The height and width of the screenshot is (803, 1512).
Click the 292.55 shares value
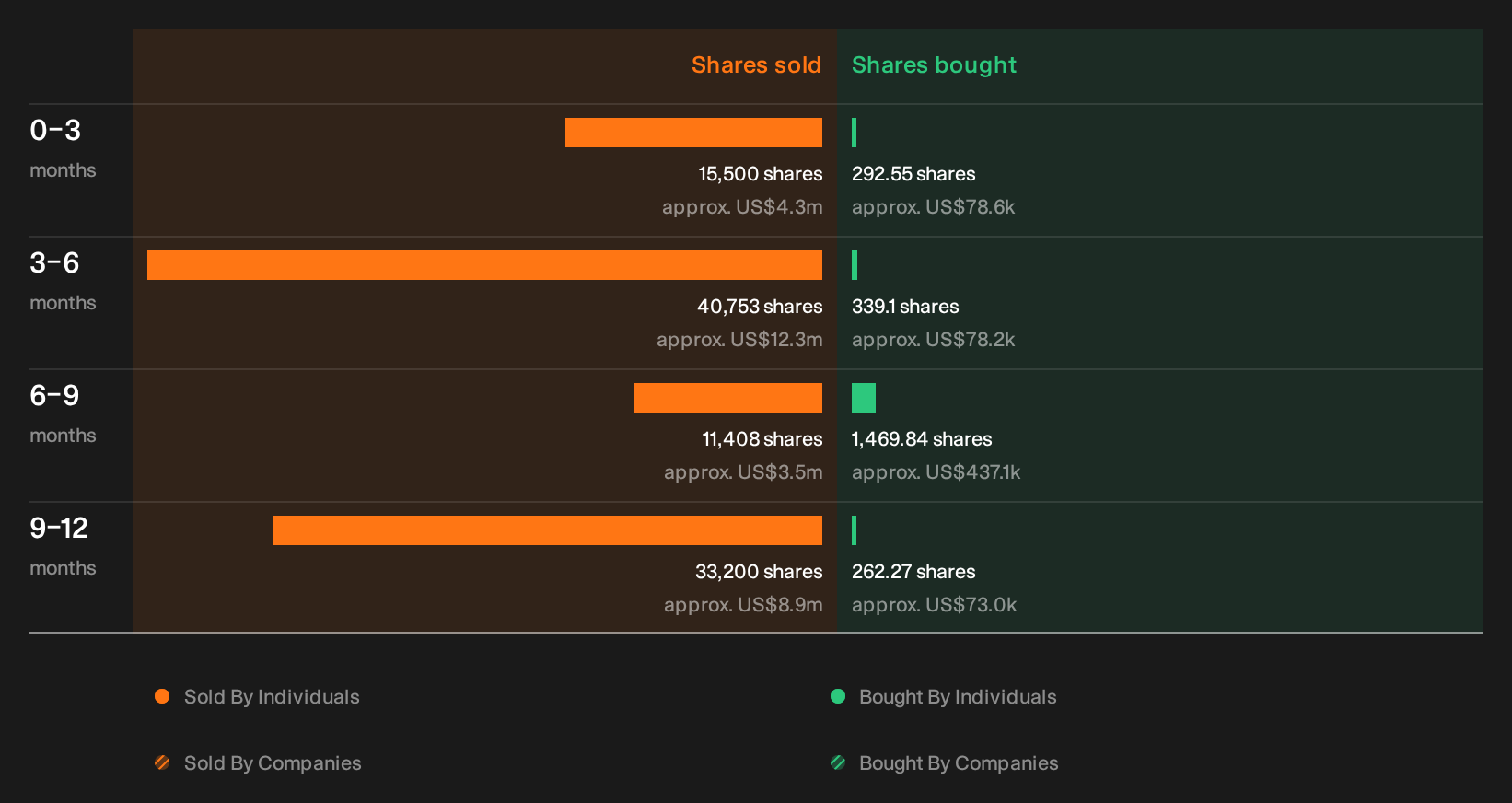913,174
